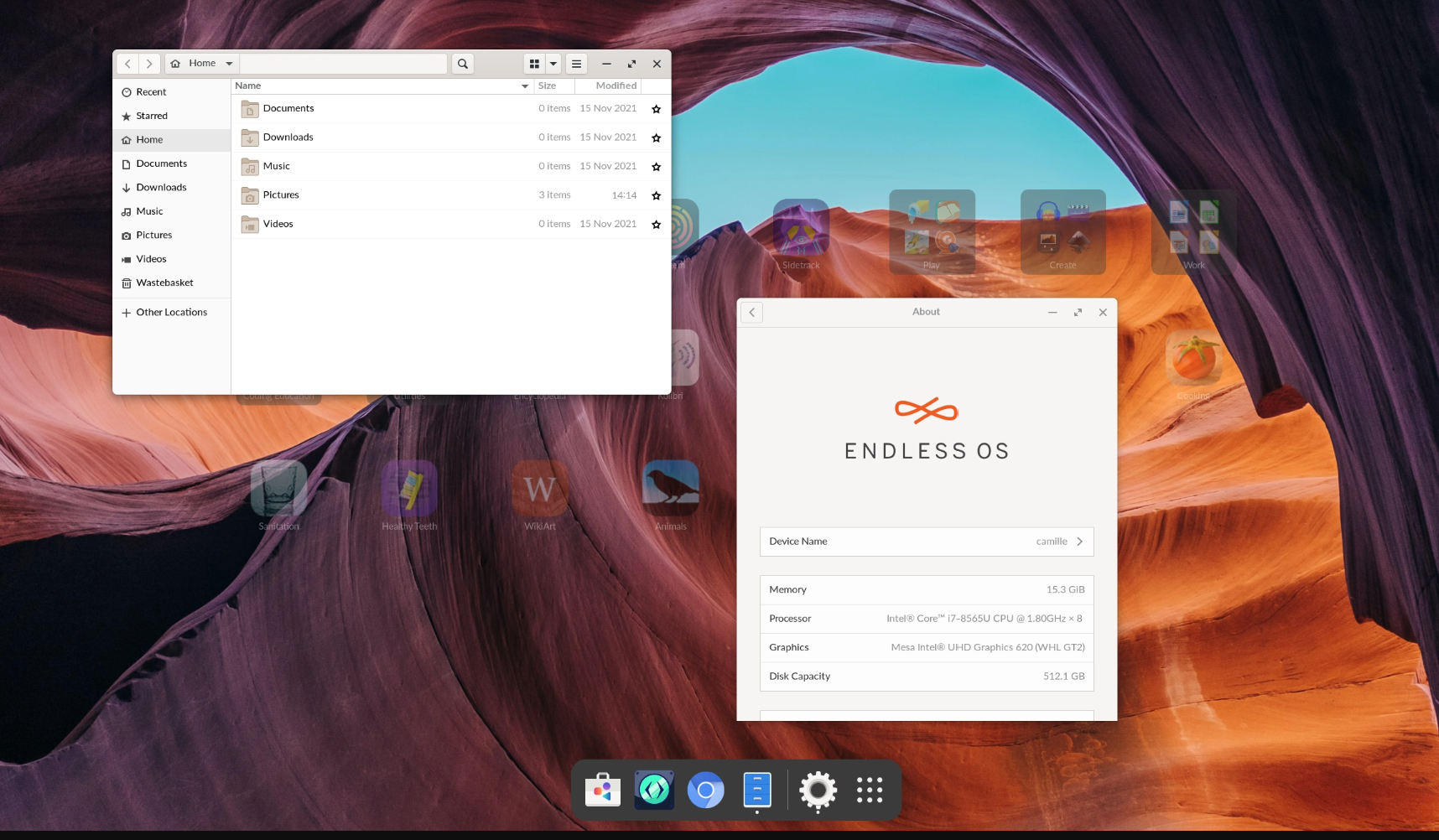Open the App Center from the dock
This screenshot has height=840, width=1439.
point(601,789)
